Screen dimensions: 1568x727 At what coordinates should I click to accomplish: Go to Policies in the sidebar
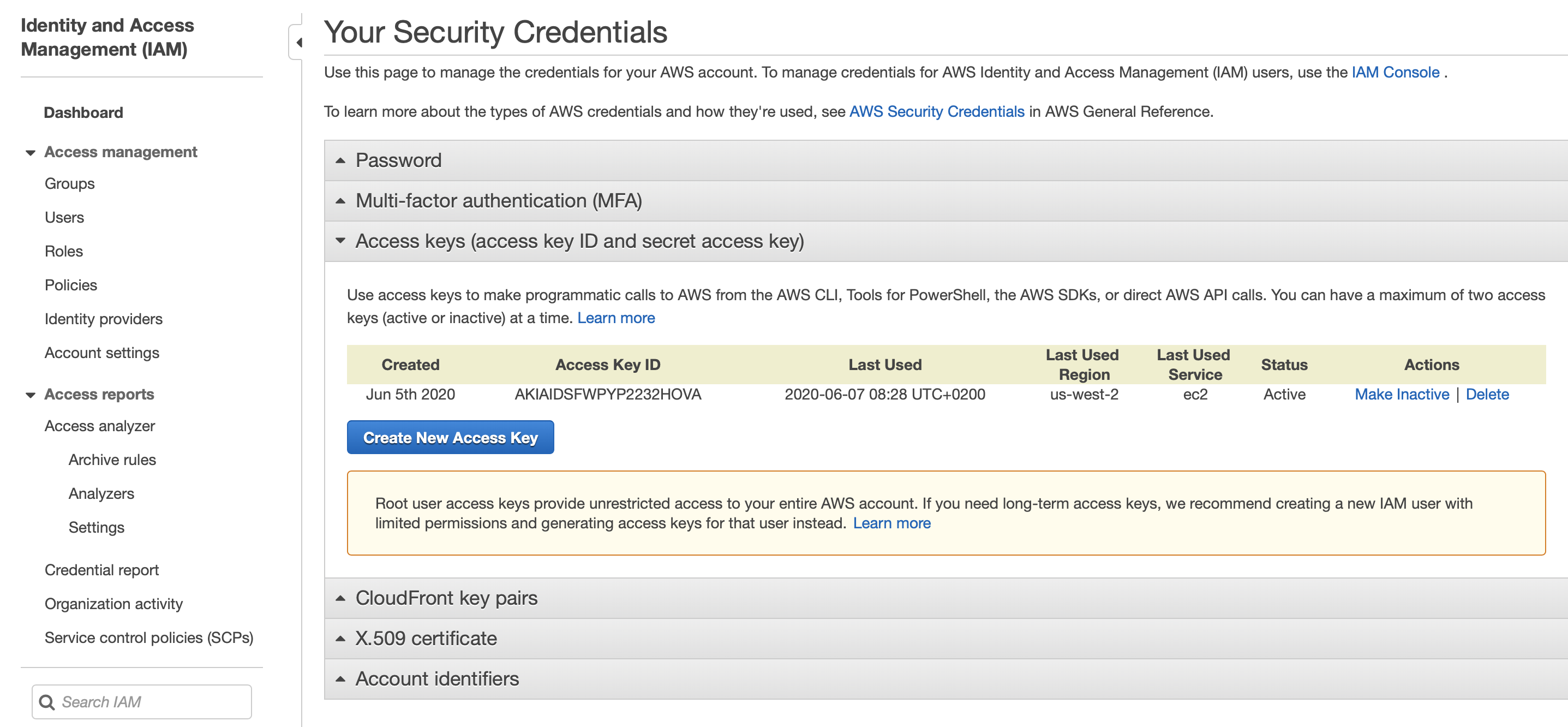[x=70, y=285]
